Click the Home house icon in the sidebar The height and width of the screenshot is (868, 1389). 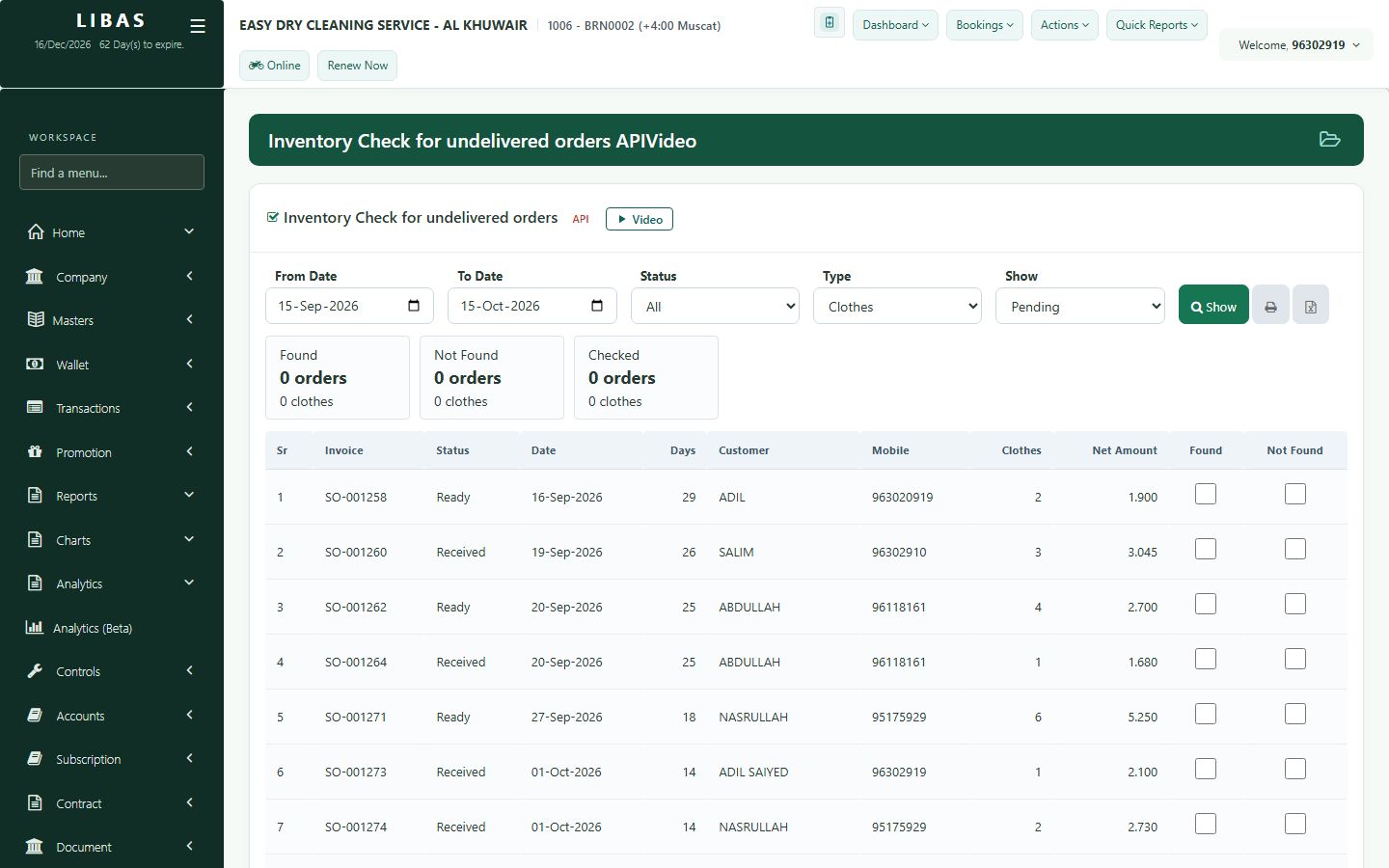36,231
